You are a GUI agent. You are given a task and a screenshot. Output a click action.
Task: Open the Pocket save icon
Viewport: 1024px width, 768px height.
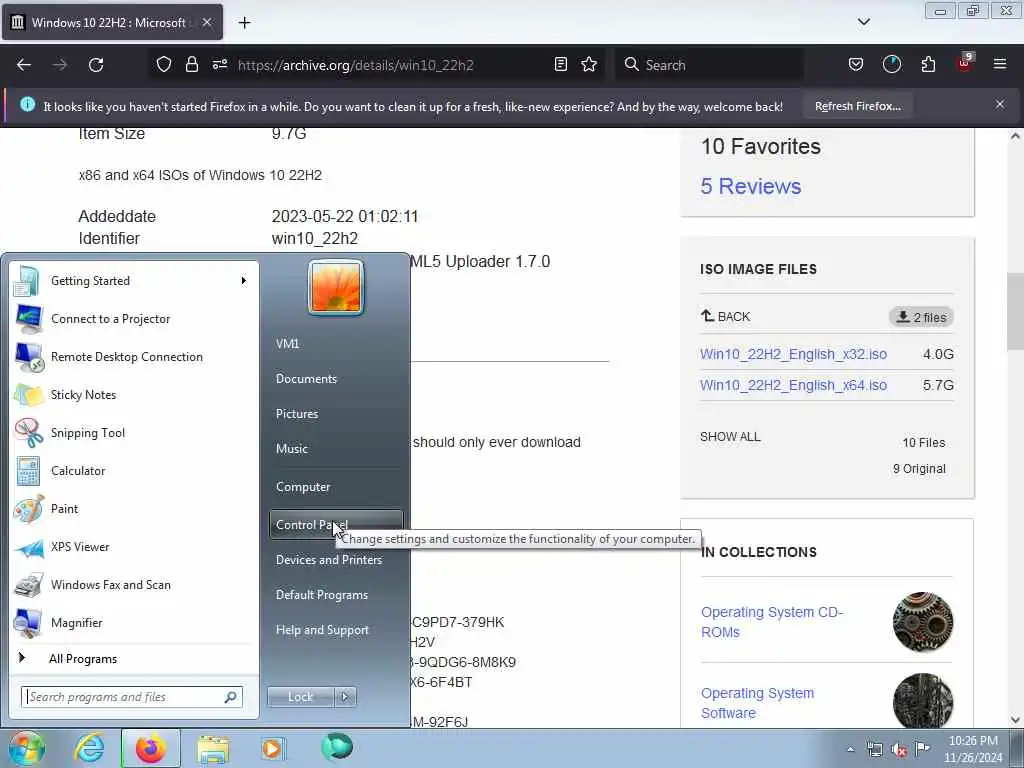(856, 65)
